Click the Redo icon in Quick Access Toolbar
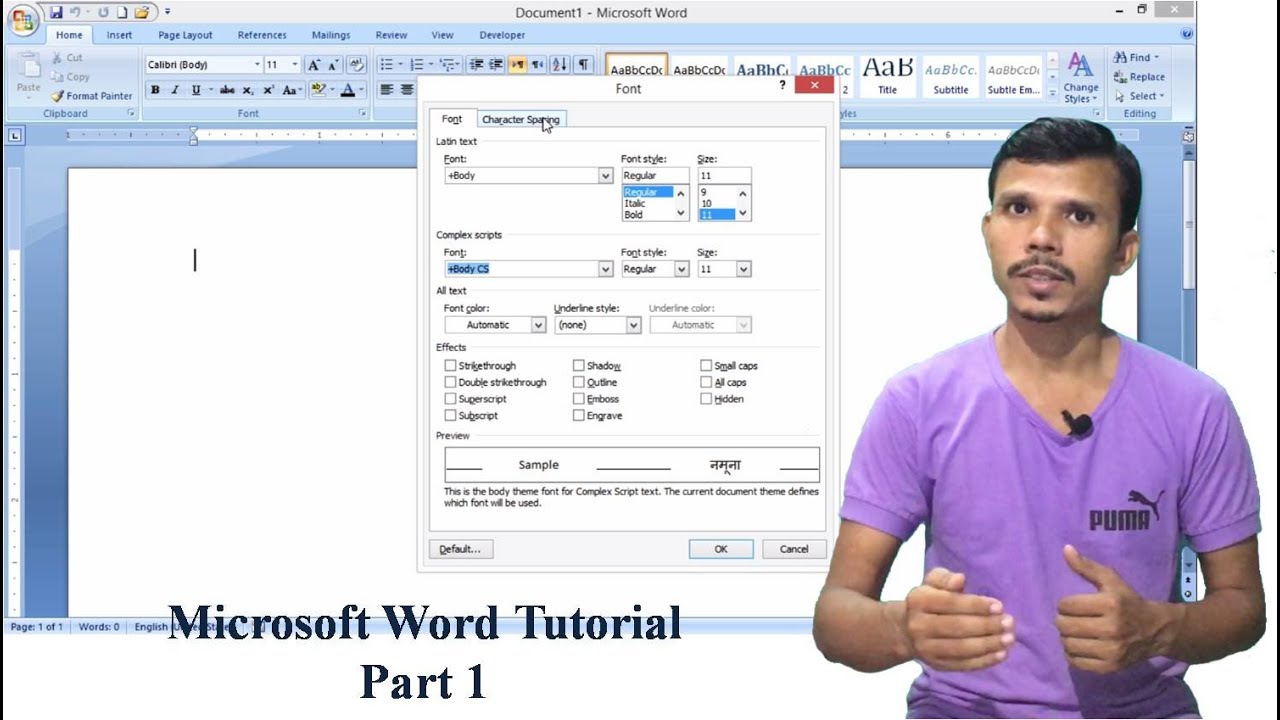The image size is (1280, 720). 102,12
